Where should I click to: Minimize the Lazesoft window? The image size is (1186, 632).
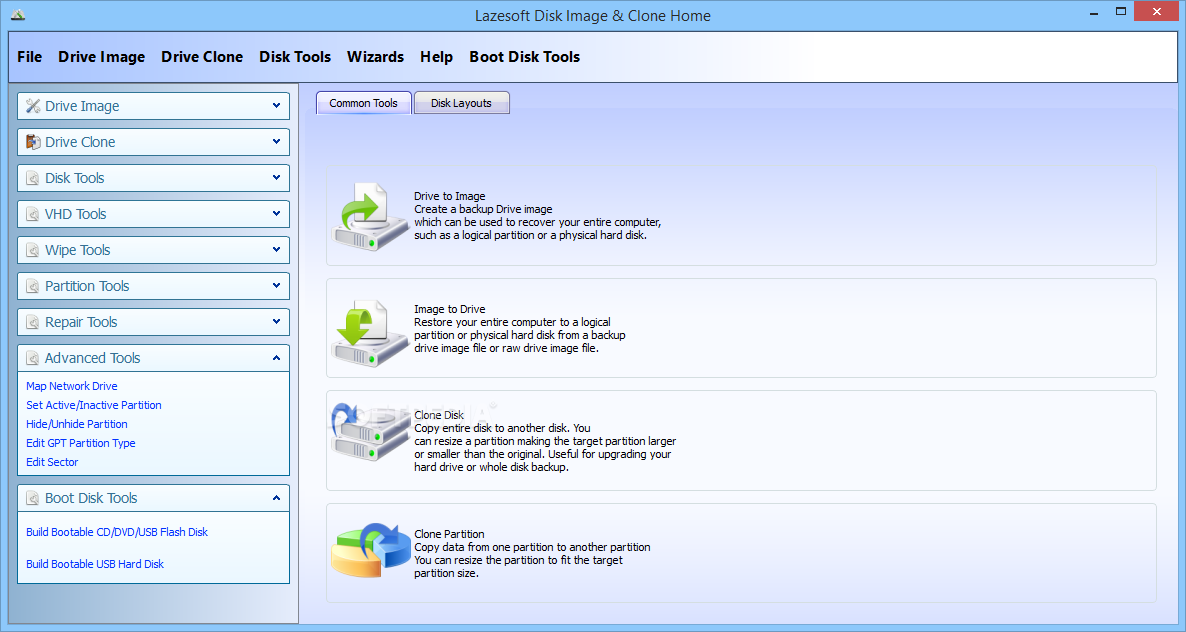coord(1094,12)
